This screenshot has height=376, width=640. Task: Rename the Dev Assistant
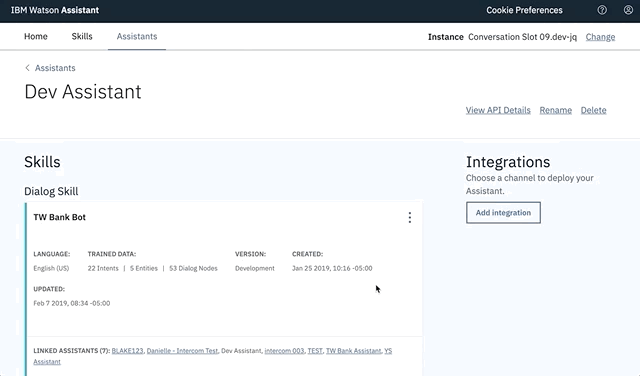[x=556, y=110]
